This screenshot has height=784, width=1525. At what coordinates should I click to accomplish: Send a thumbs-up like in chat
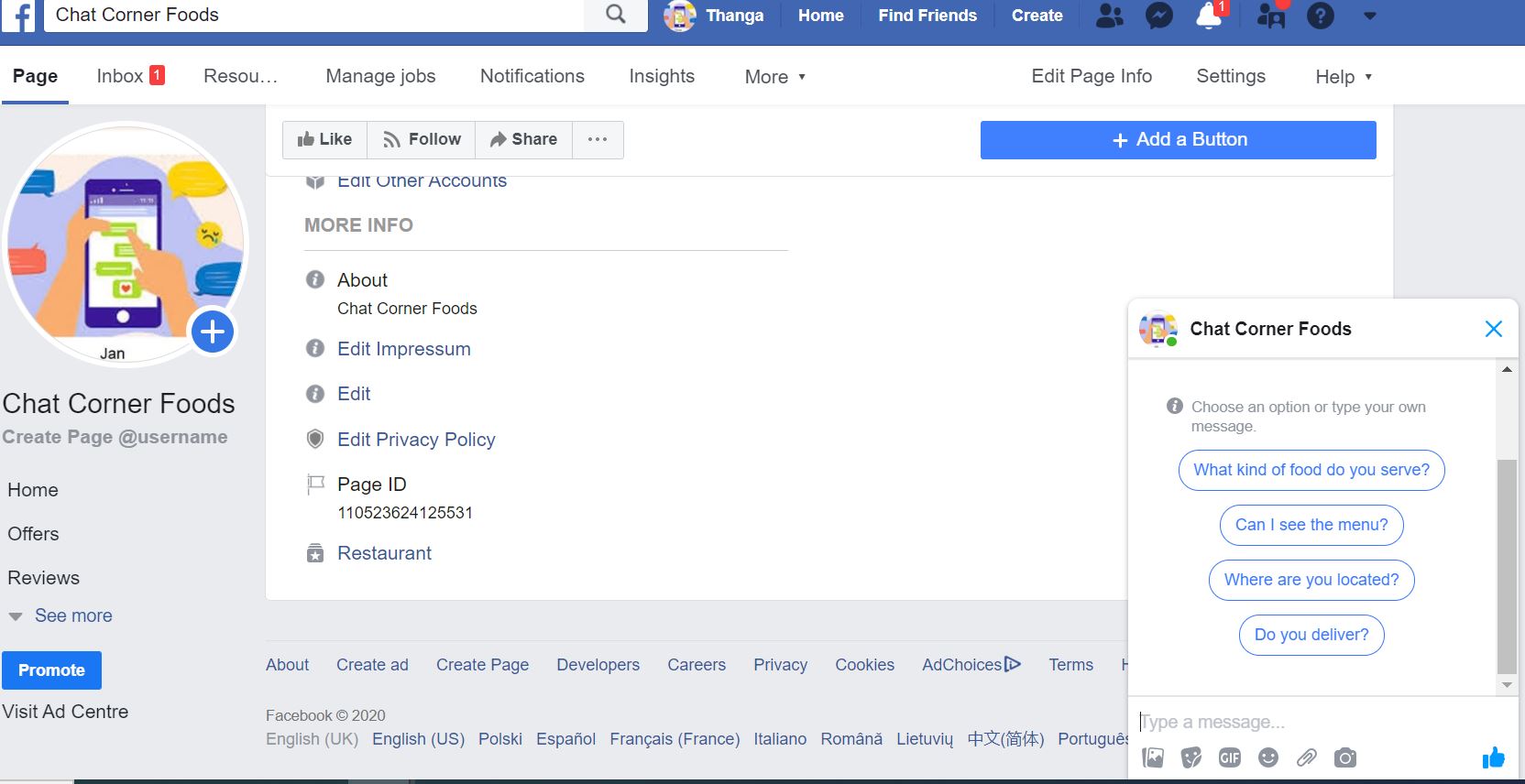[x=1493, y=757]
